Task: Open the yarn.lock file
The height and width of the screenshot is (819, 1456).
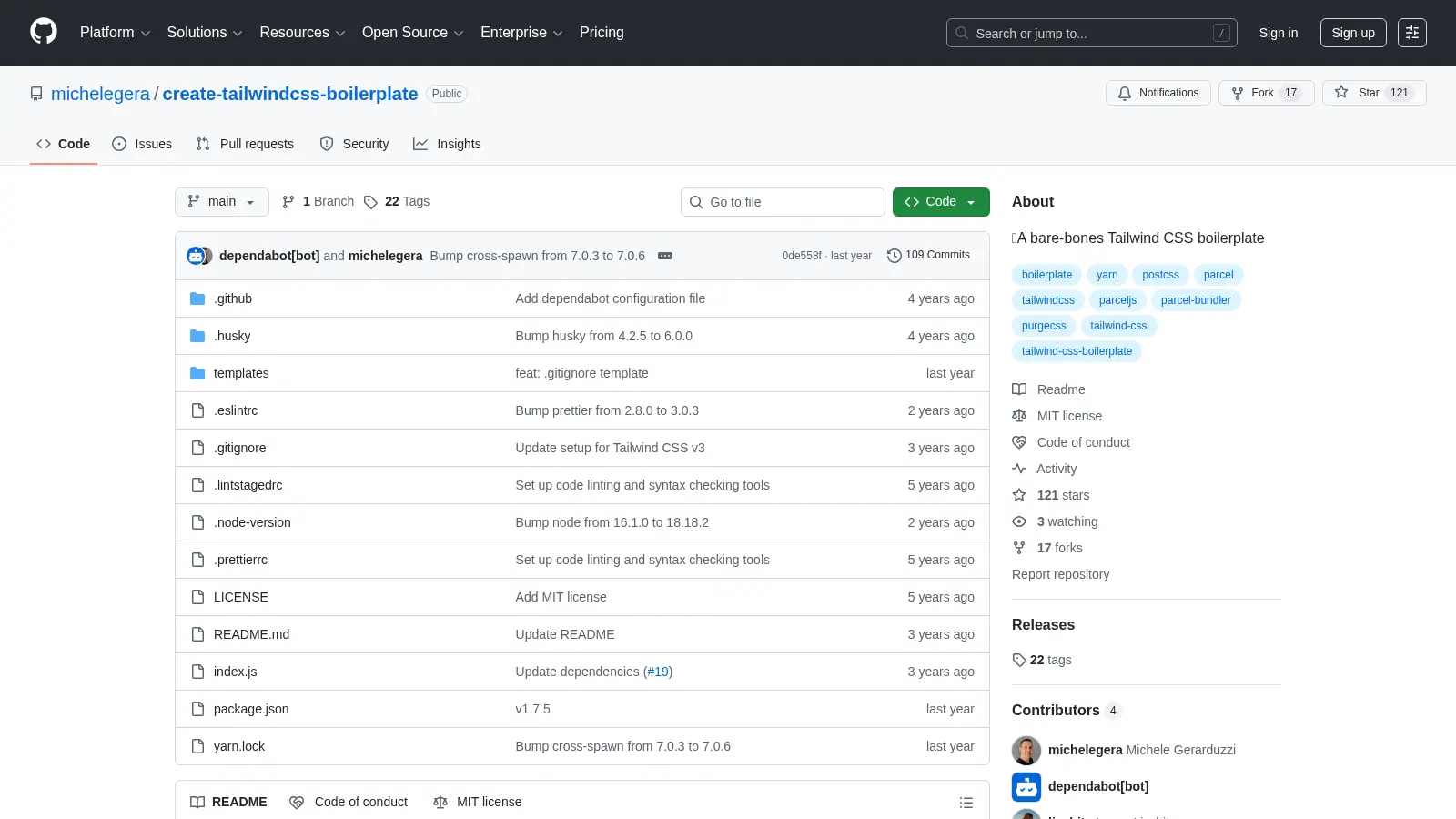Action: click(239, 746)
